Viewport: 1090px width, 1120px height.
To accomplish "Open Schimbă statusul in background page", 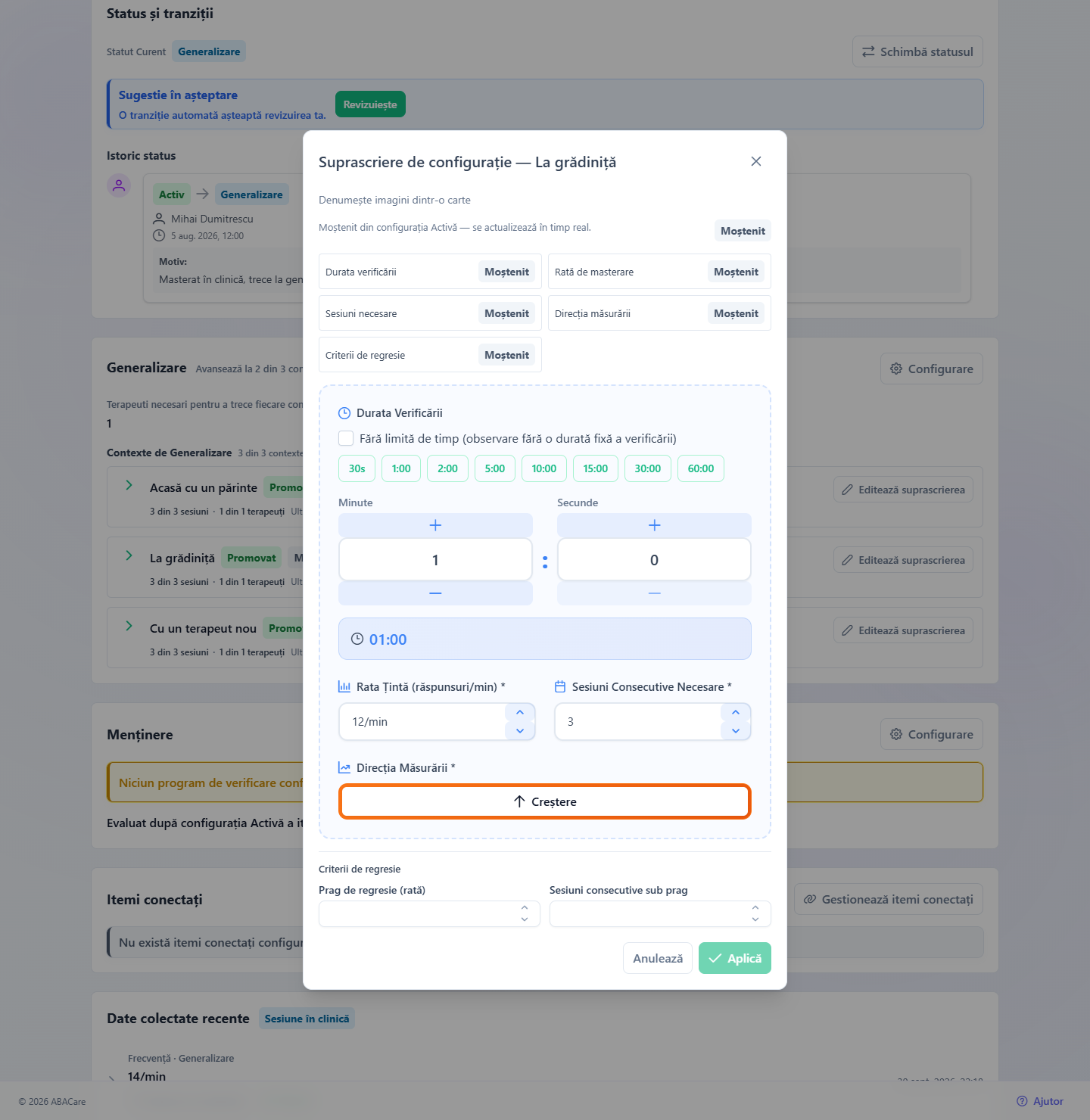I will 917,51.
